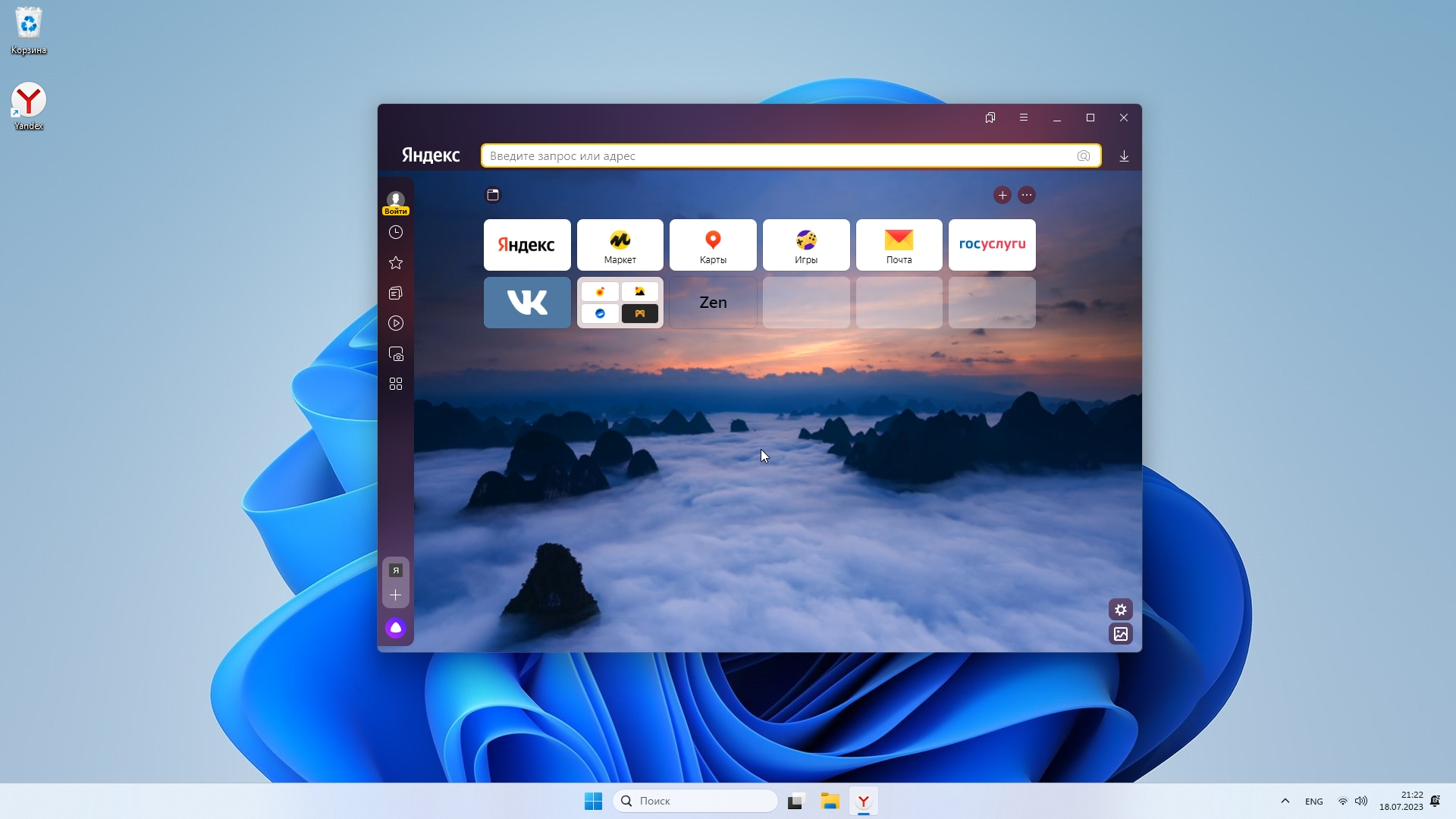Open the collections icon in the sidebar
Viewport: 1456px width, 819px height.
[x=396, y=293]
